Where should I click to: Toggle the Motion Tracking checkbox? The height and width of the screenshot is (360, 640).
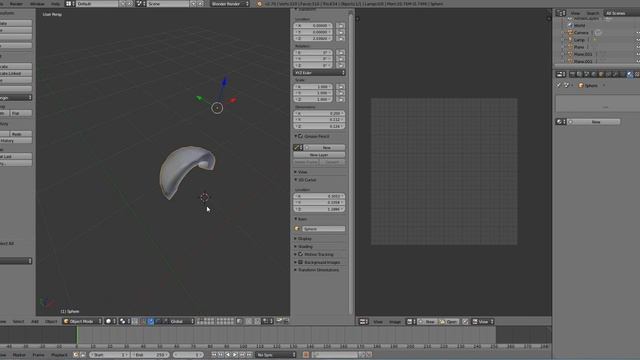(x=300, y=254)
